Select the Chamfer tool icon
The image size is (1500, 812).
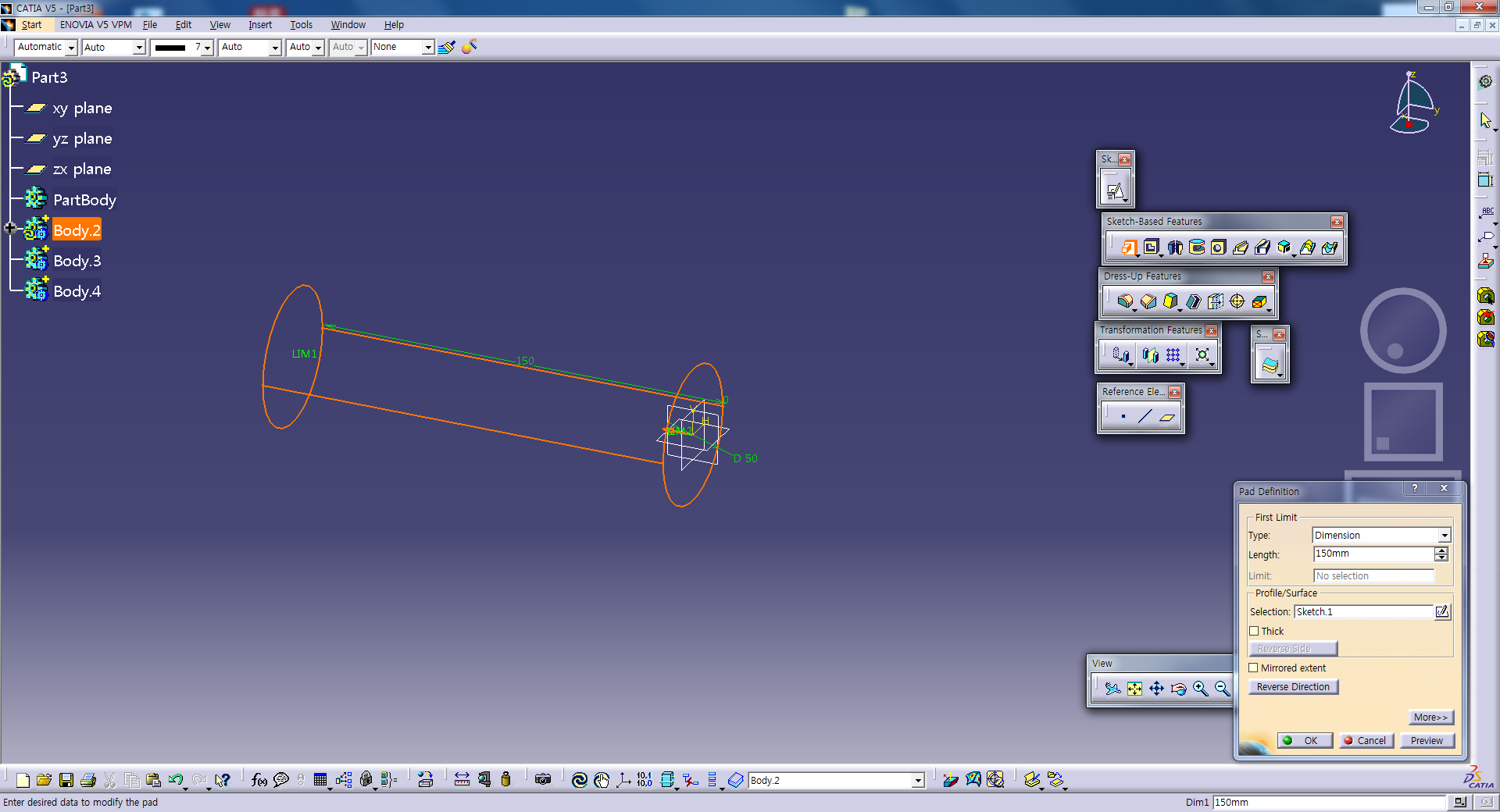[x=1148, y=301]
